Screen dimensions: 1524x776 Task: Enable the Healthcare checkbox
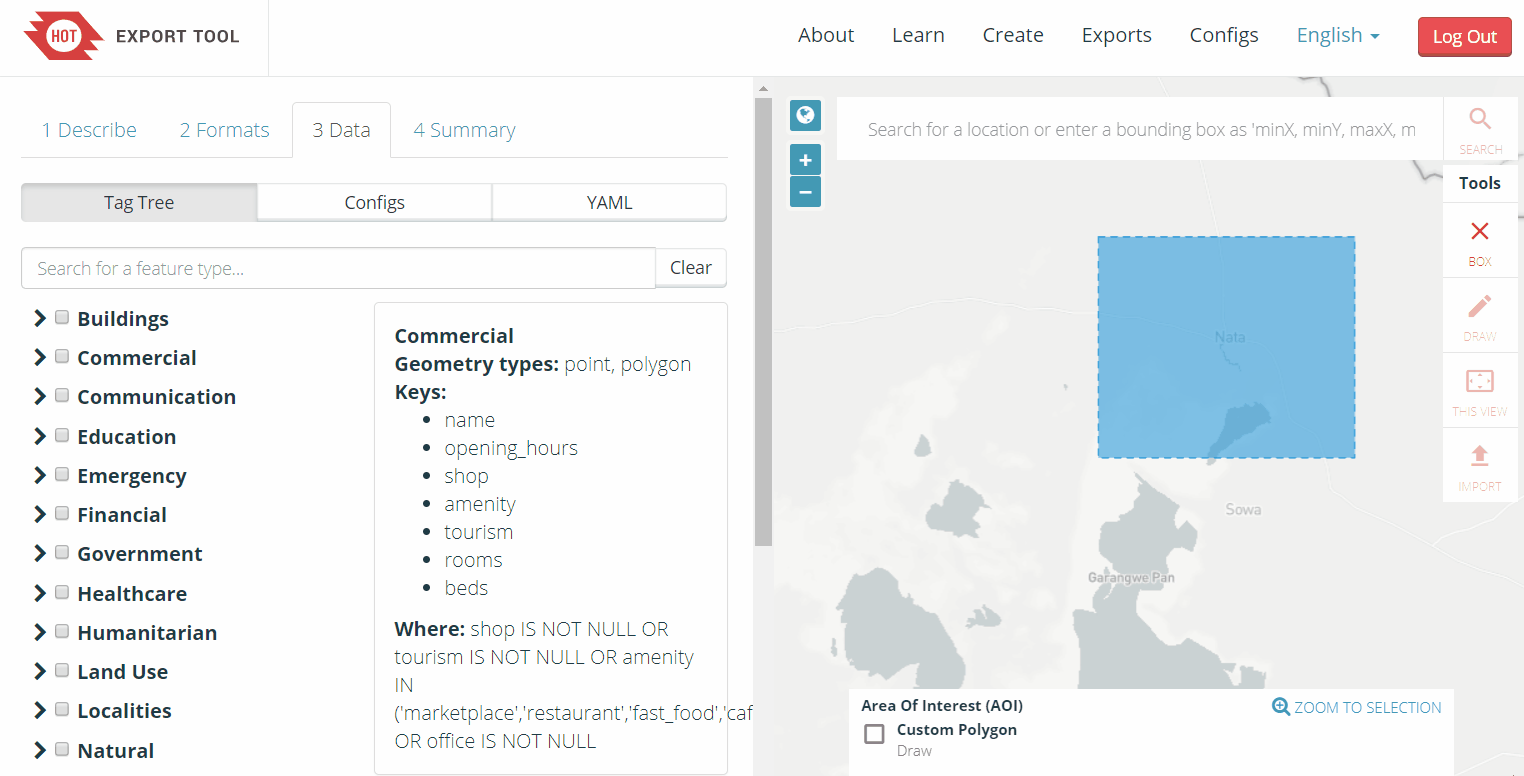click(x=62, y=593)
